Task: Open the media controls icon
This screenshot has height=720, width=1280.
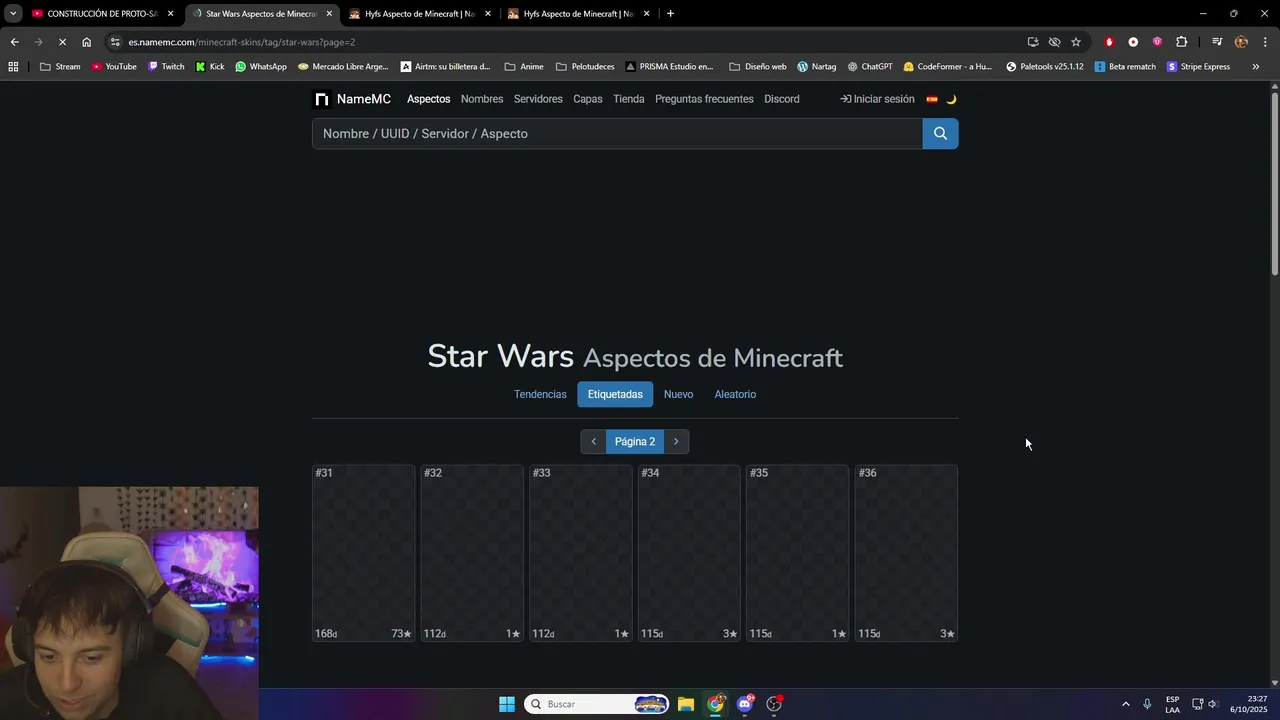Action: tap(1217, 42)
